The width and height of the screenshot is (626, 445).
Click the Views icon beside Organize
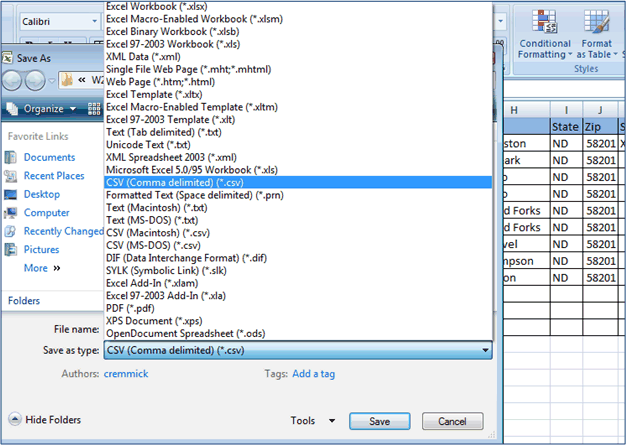click(95, 109)
